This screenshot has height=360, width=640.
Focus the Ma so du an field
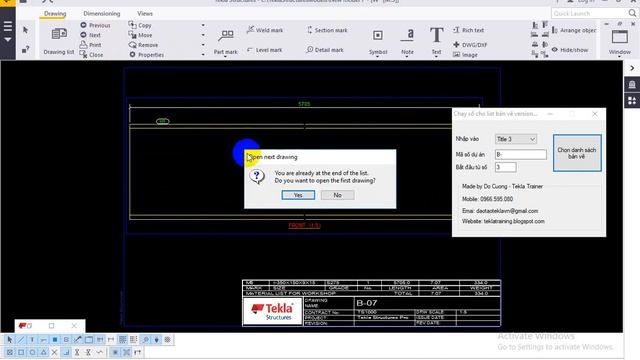click(520, 154)
